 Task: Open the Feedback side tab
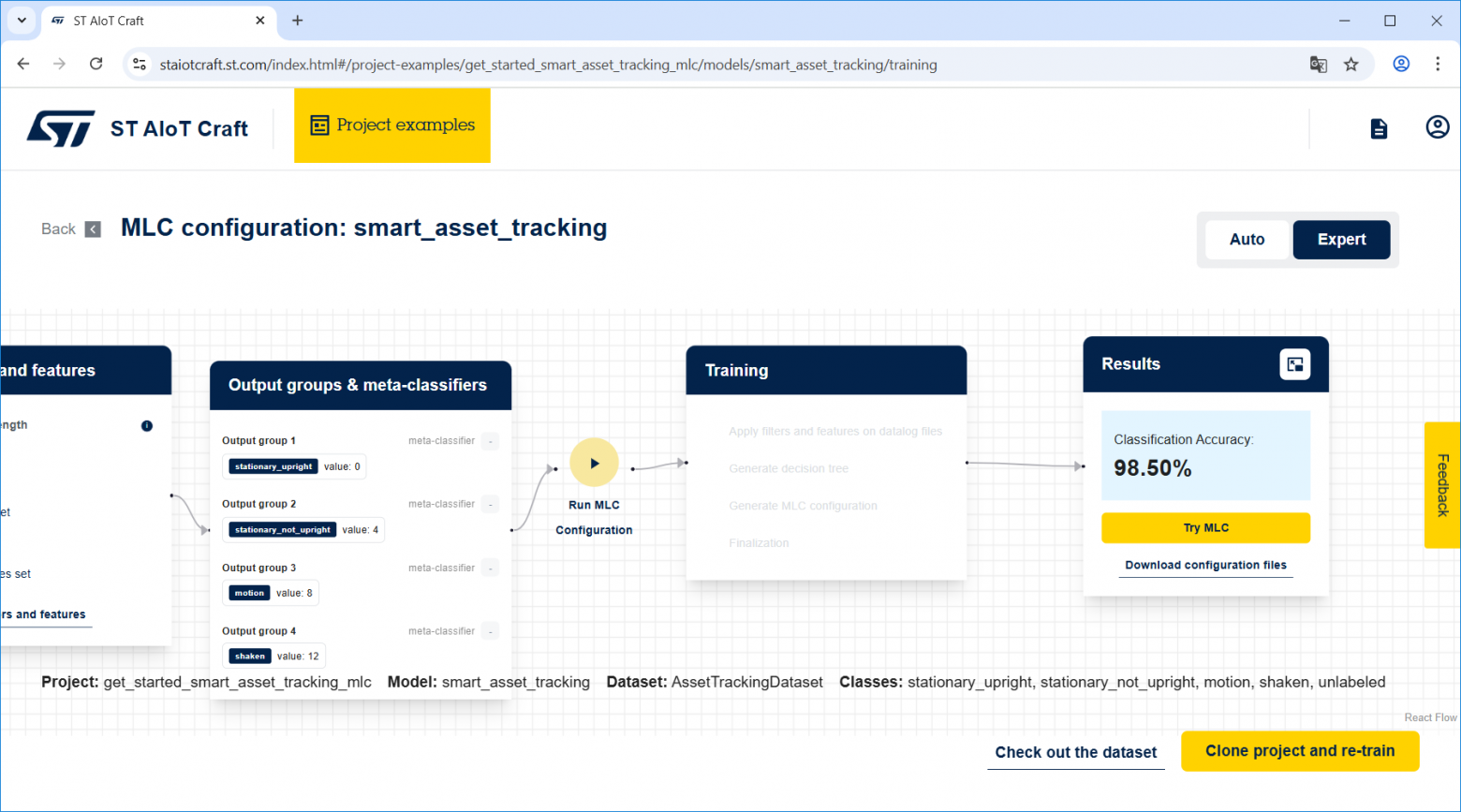[x=1442, y=485]
